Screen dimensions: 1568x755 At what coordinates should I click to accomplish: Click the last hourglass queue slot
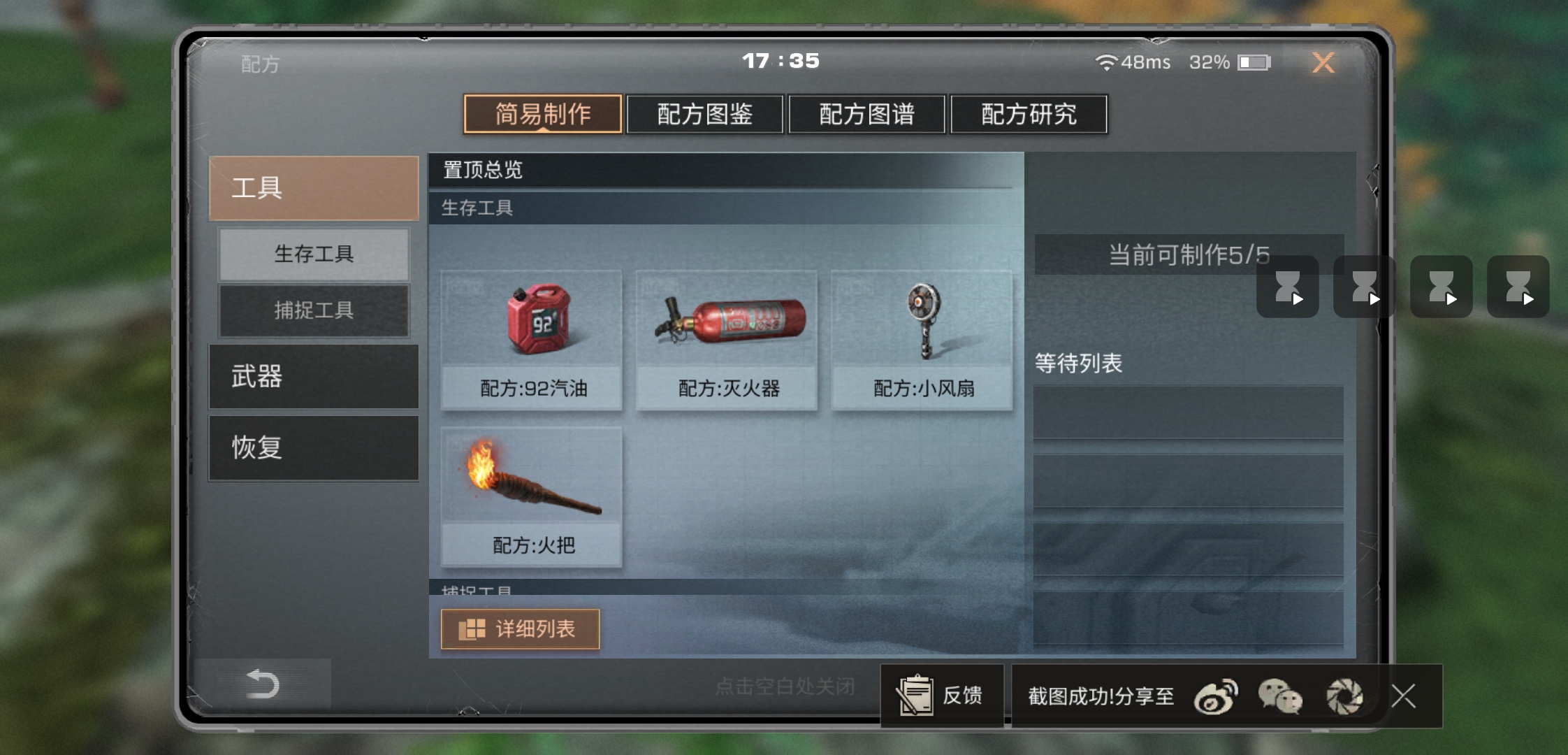(x=1518, y=287)
